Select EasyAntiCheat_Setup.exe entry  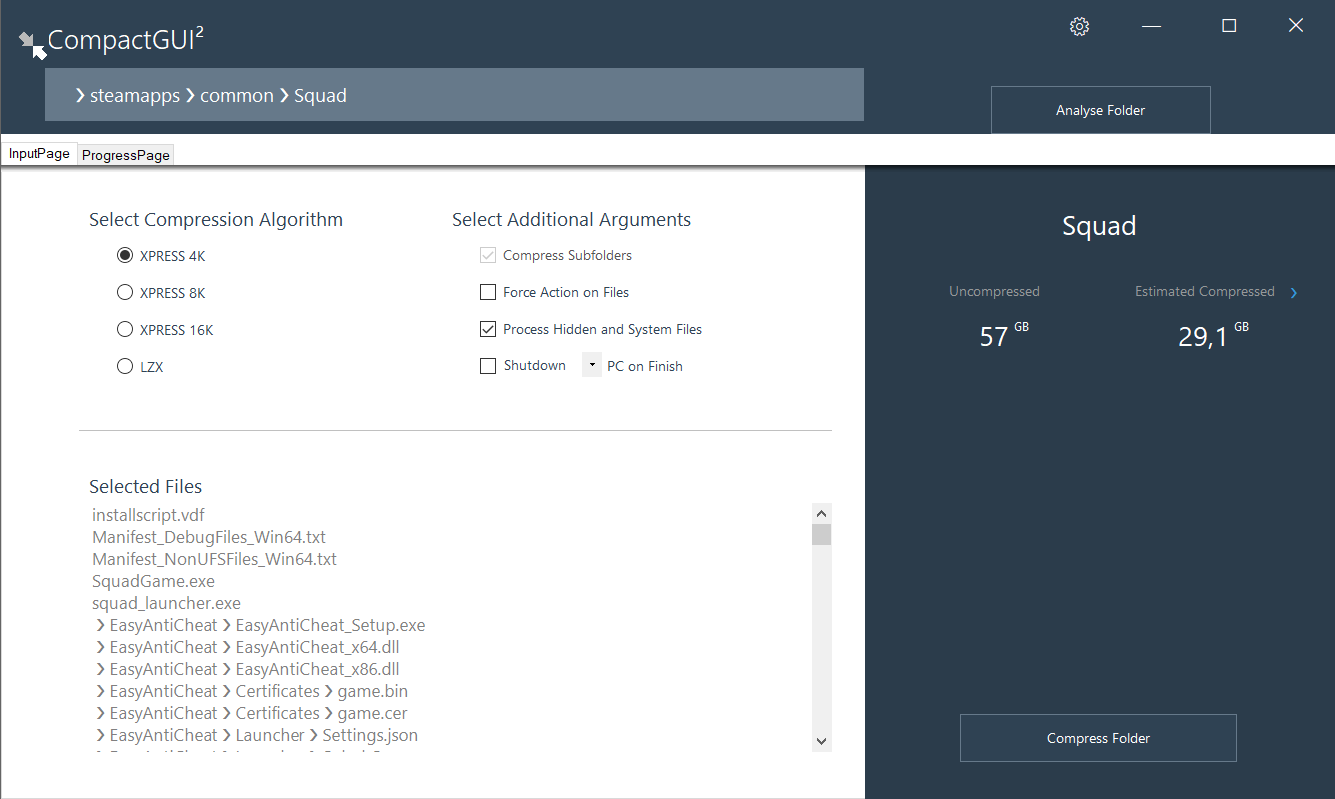click(x=260, y=625)
